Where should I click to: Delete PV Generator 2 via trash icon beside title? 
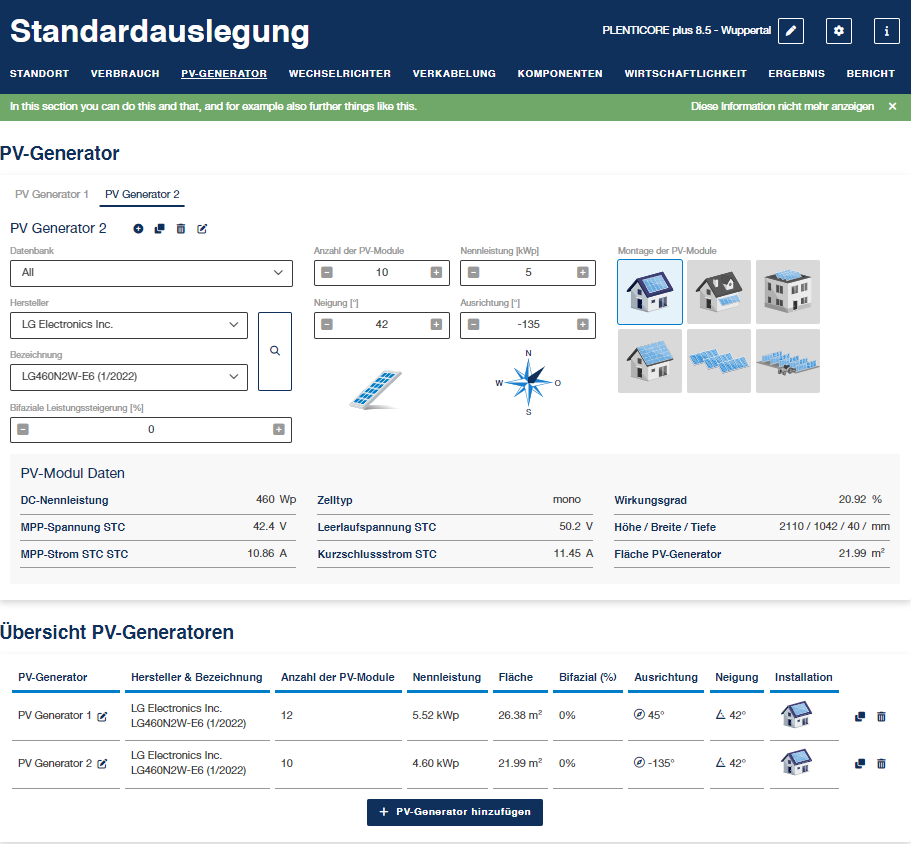pyautogui.click(x=181, y=229)
